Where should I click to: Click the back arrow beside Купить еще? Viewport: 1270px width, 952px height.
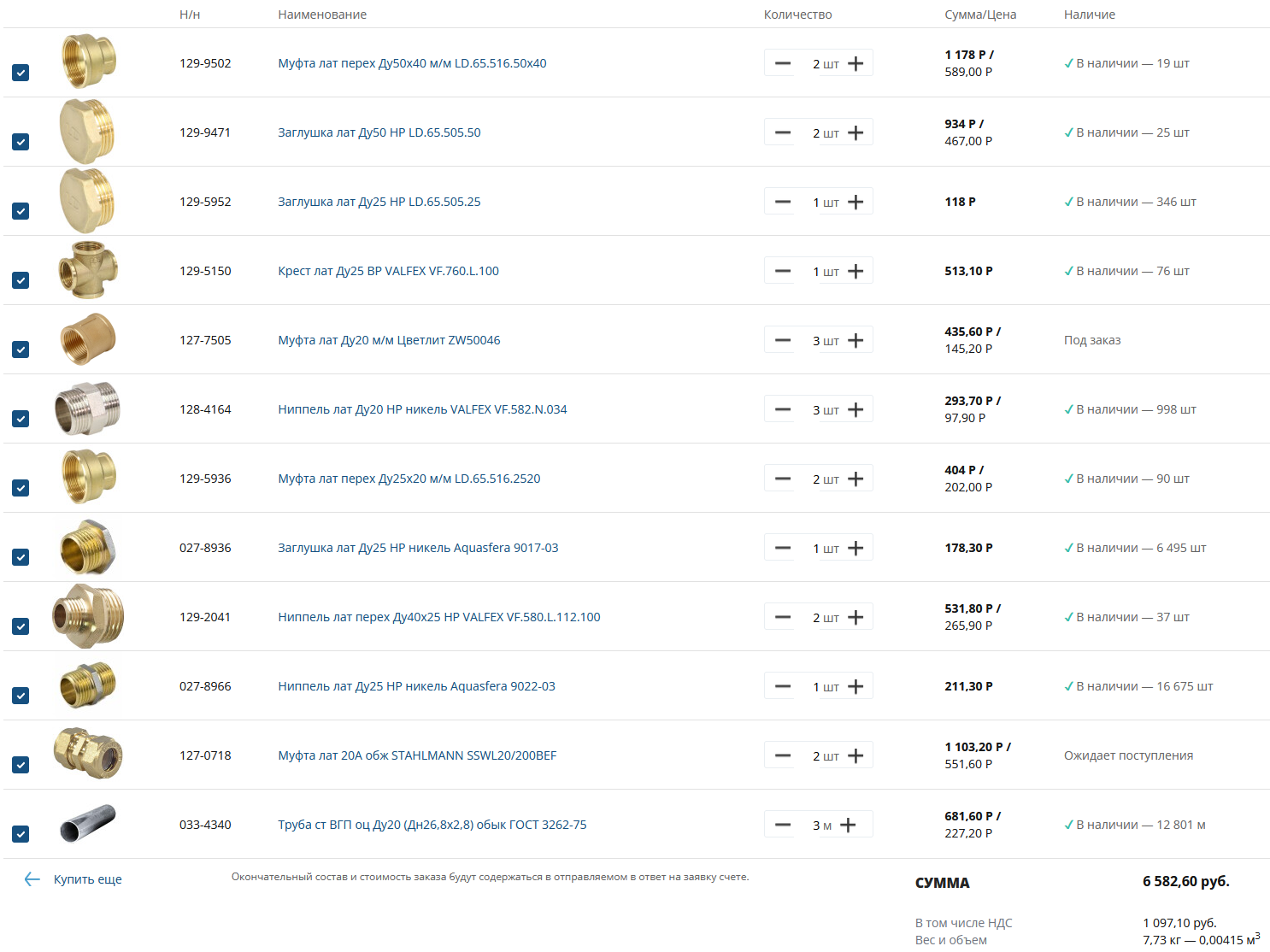point(32,879)
